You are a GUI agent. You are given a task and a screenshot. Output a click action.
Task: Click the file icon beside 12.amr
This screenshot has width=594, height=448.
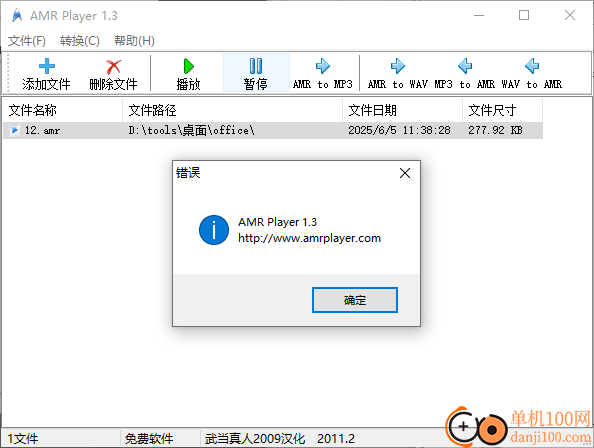pos(14,130)
